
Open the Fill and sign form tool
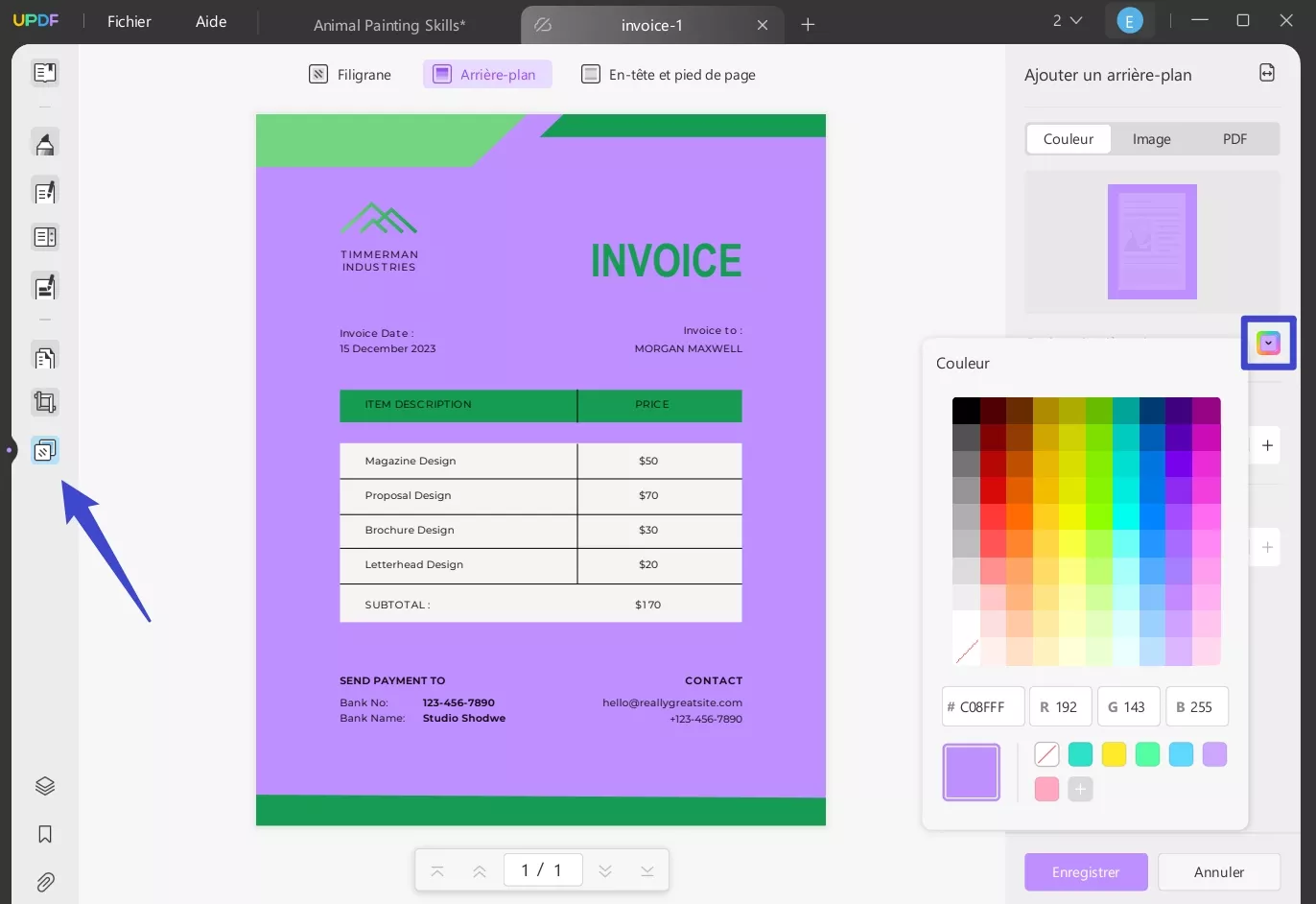tap(45, 286)
